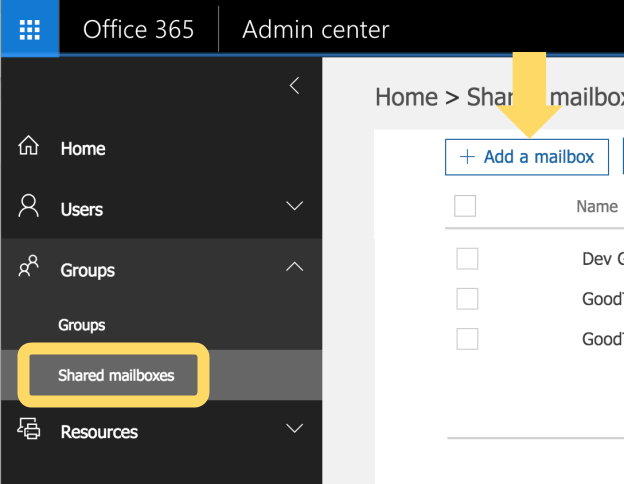Click the Home house icon in sidebar

pyautogui.click(x=29, y=147)
